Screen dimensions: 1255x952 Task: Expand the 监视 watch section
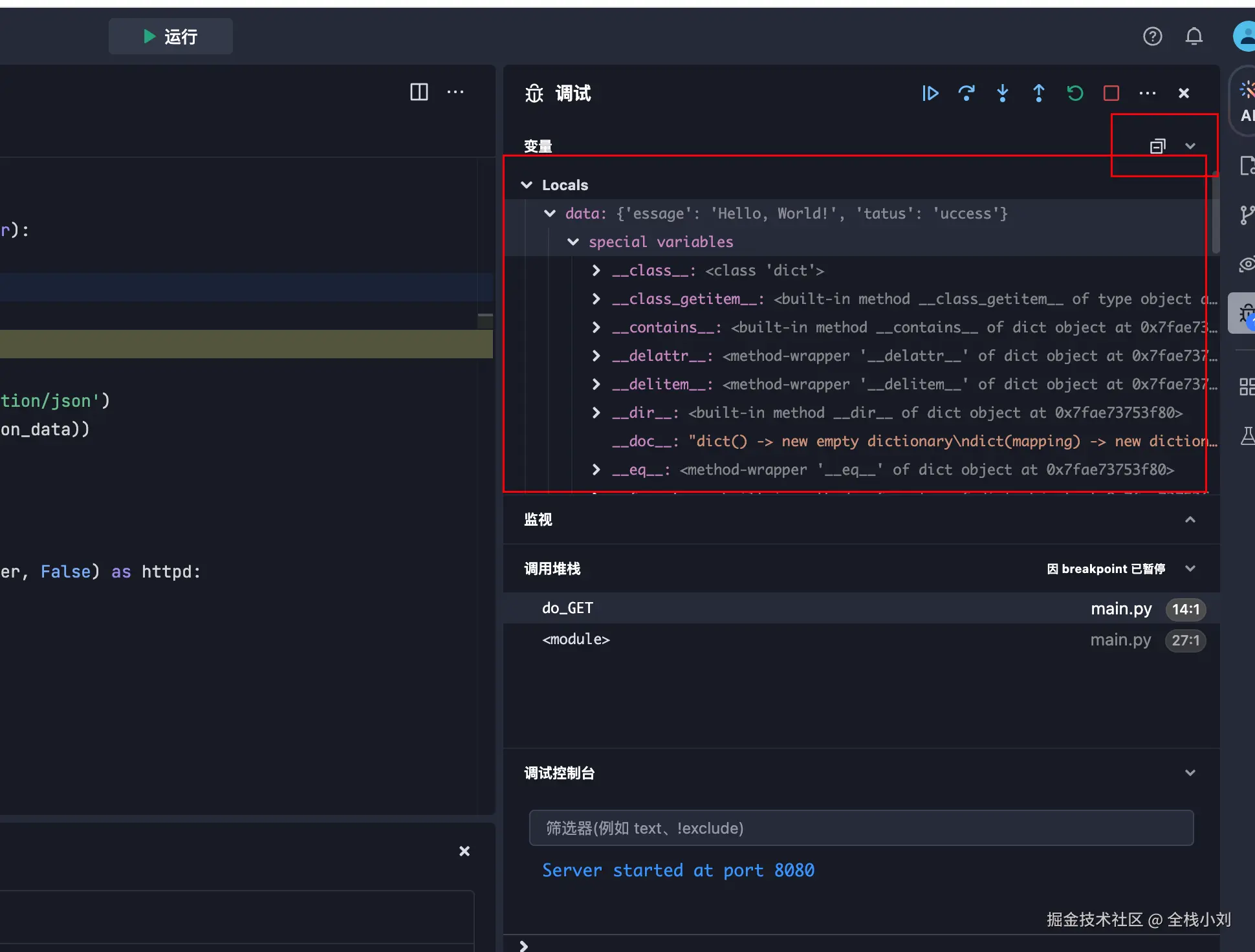coord(1190,519)
